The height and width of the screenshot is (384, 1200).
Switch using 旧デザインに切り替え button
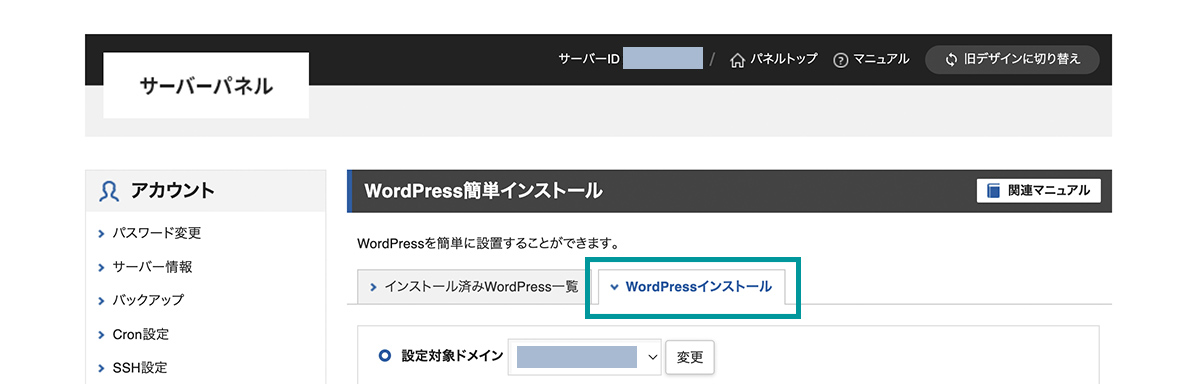[x=1012, y=60]
